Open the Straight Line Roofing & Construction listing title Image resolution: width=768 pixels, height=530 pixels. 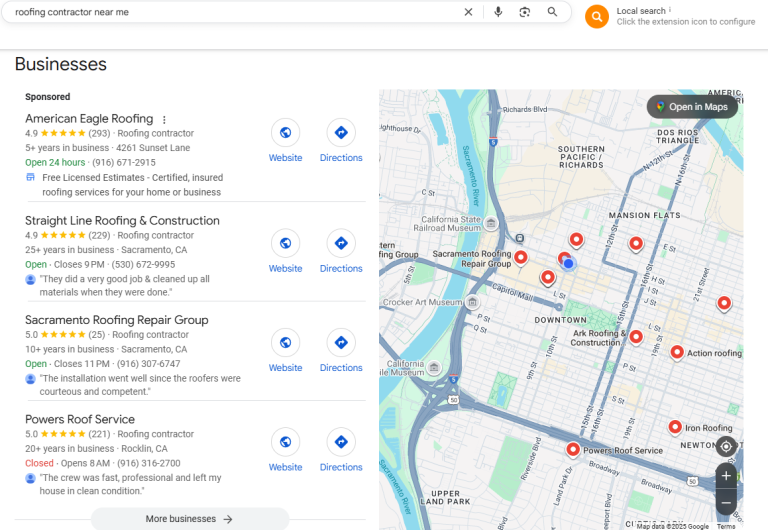tap(122, 220)
